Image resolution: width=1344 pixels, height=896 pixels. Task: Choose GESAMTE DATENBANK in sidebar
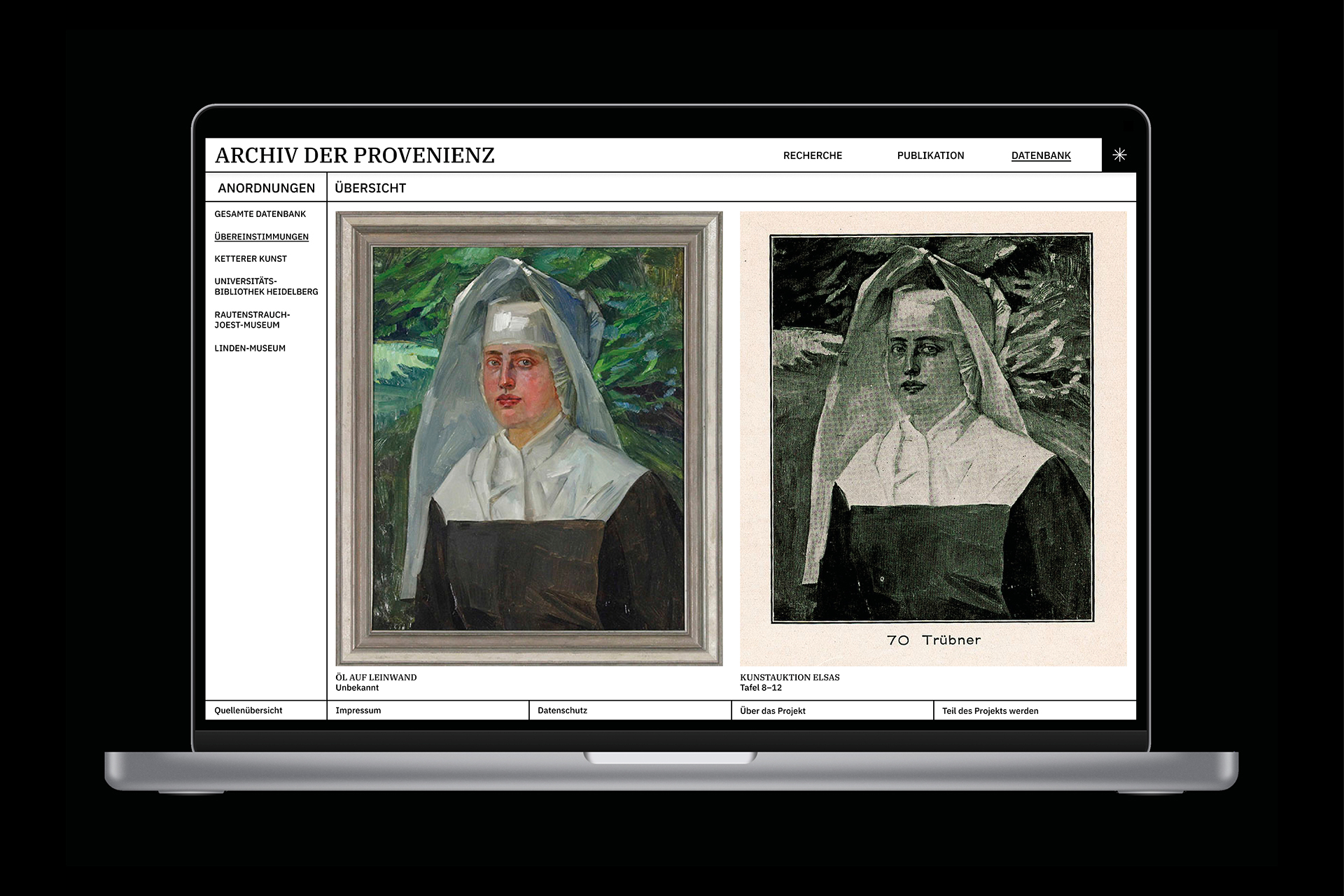tap(260, 214)
